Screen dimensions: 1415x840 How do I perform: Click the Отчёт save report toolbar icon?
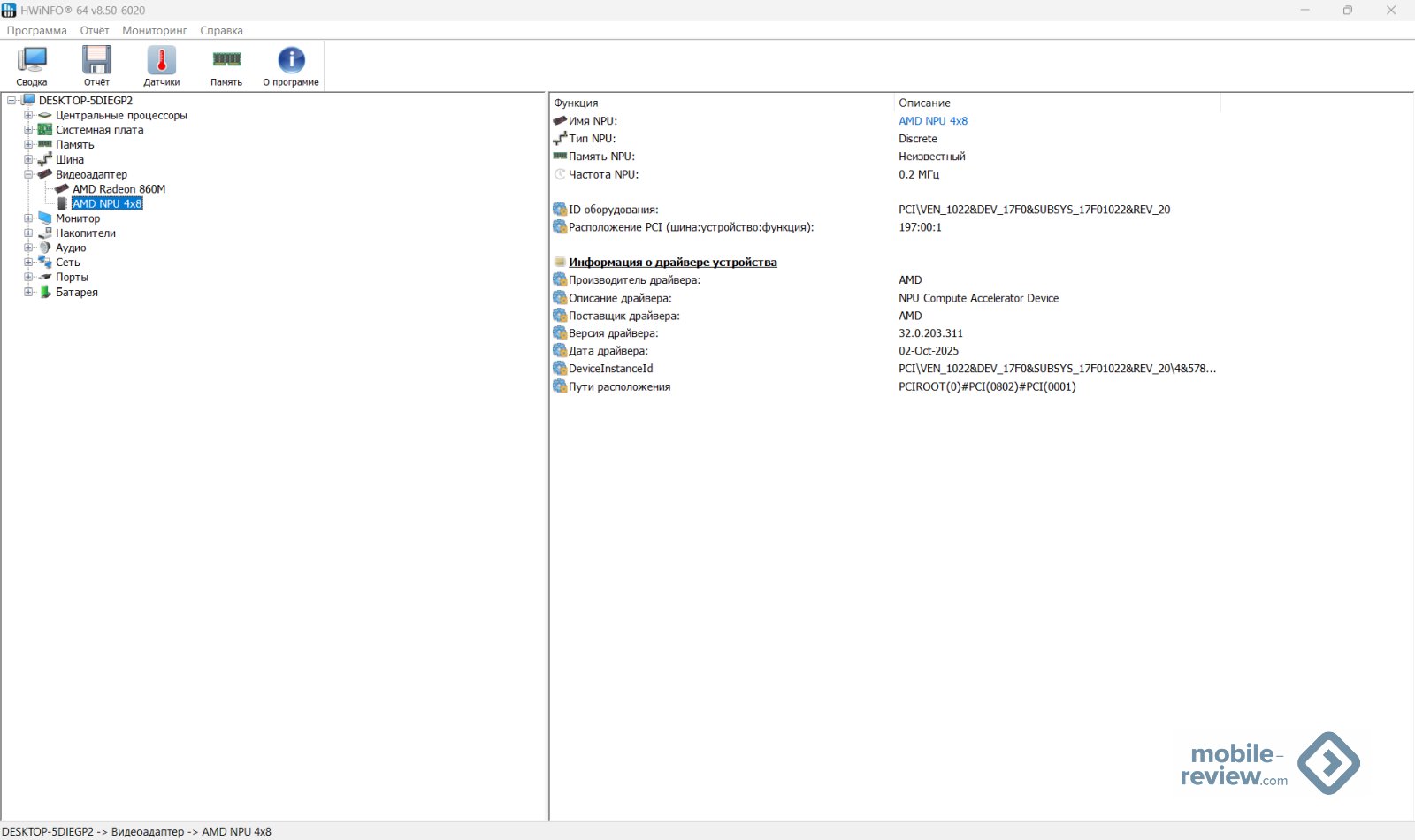(96, 60)
